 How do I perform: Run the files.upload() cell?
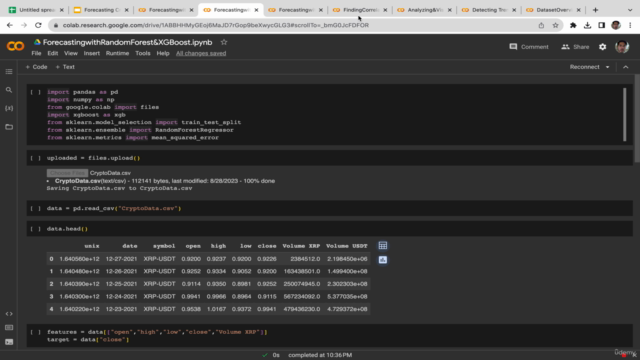[x=36, y=158]
